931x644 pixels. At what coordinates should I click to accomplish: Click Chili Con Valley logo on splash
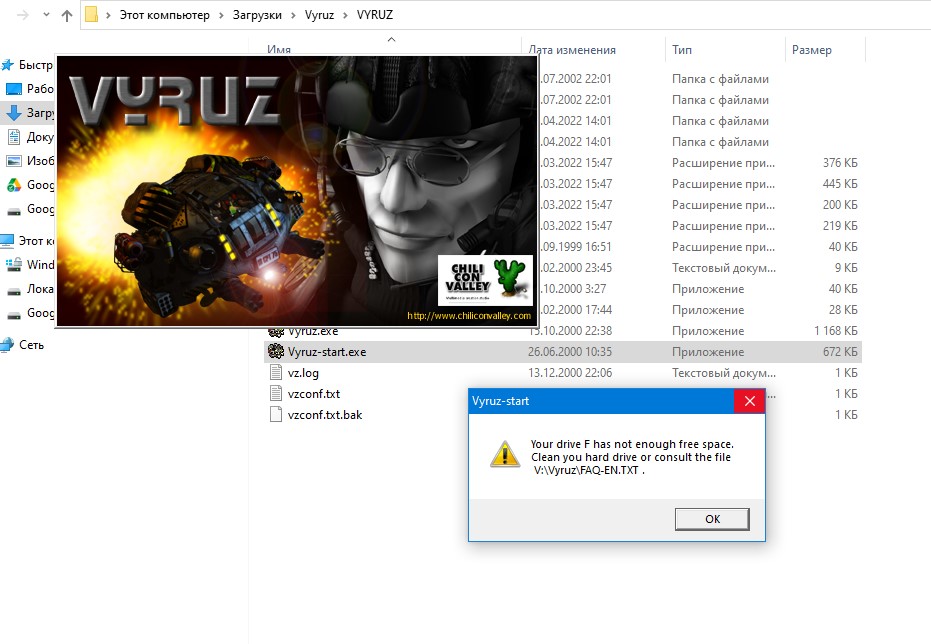(x=485, y=280)
